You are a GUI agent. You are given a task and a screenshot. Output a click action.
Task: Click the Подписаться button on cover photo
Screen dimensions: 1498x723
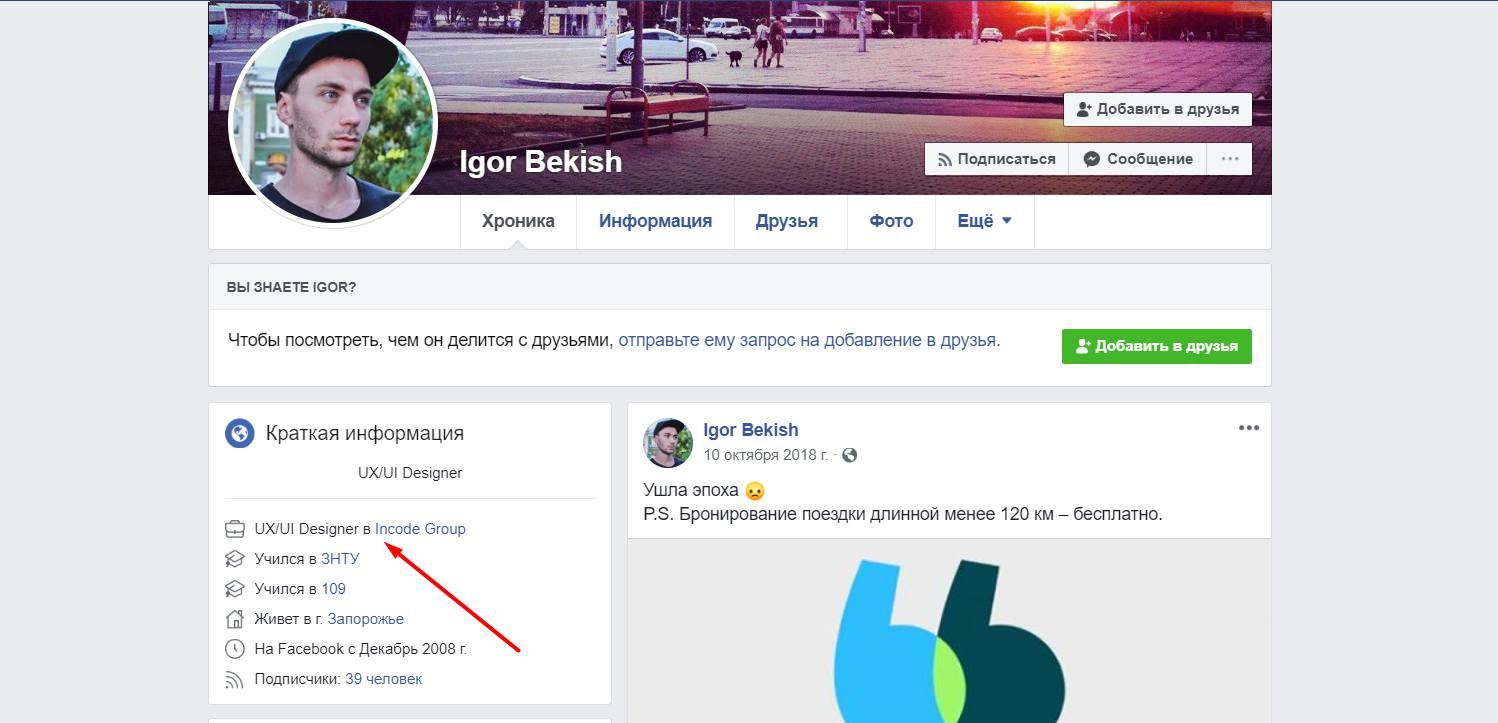click(996, 159)
